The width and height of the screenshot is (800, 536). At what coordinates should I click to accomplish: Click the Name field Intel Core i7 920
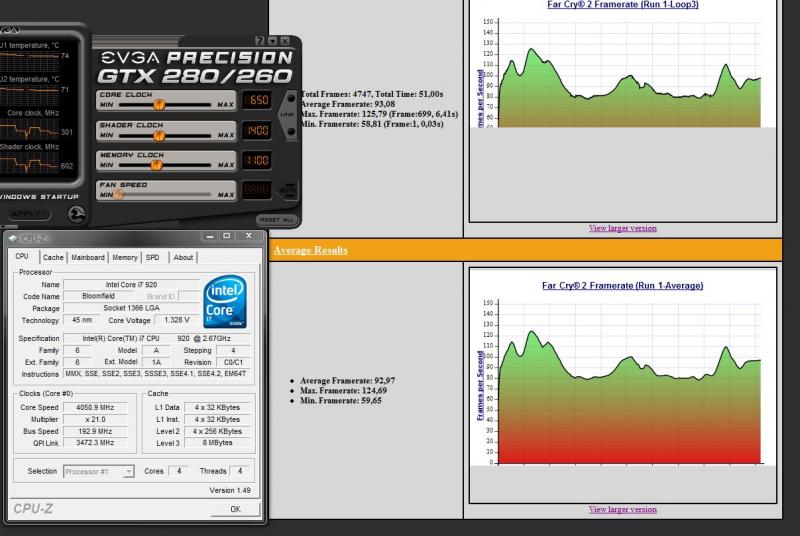(x=131, y=285)
